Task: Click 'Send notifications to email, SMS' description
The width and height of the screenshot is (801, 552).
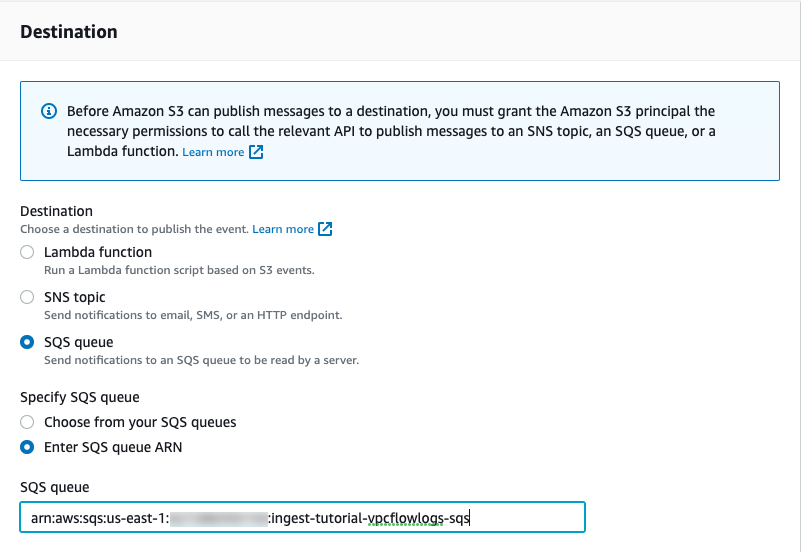Action: [192, 315]
